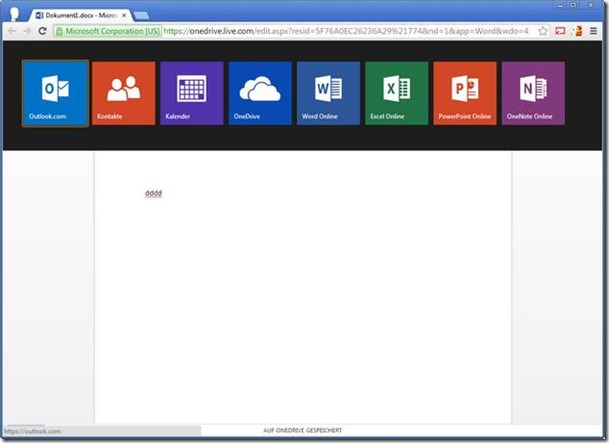609x443 pixels.
Task: Open the OneNote Online tile
Action: tap(533, 93)
